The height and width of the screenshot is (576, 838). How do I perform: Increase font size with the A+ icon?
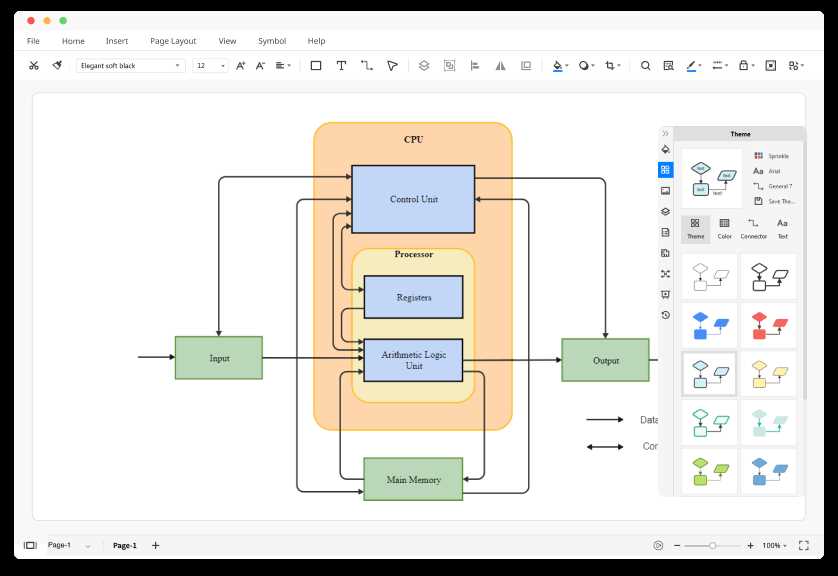click(x=240, y=65)
